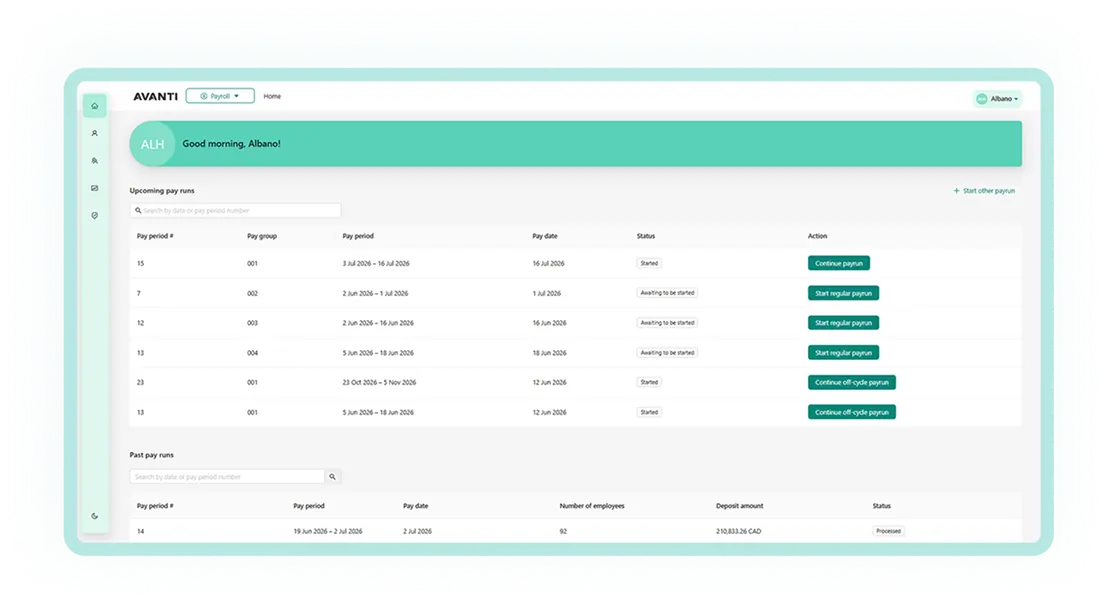Toggle dark mode with the moon icon
This screenshot has height=604, width=1106.
pos(95,516)
